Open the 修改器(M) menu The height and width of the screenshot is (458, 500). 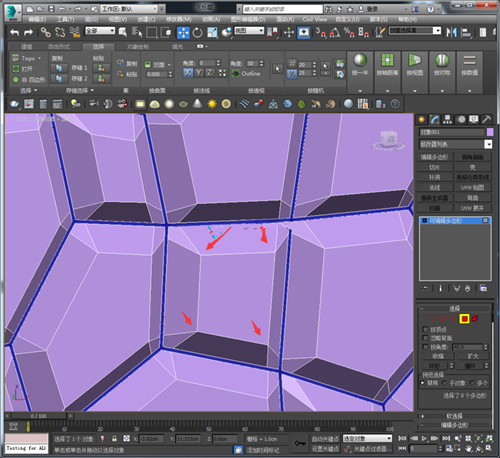coord(179,19)
